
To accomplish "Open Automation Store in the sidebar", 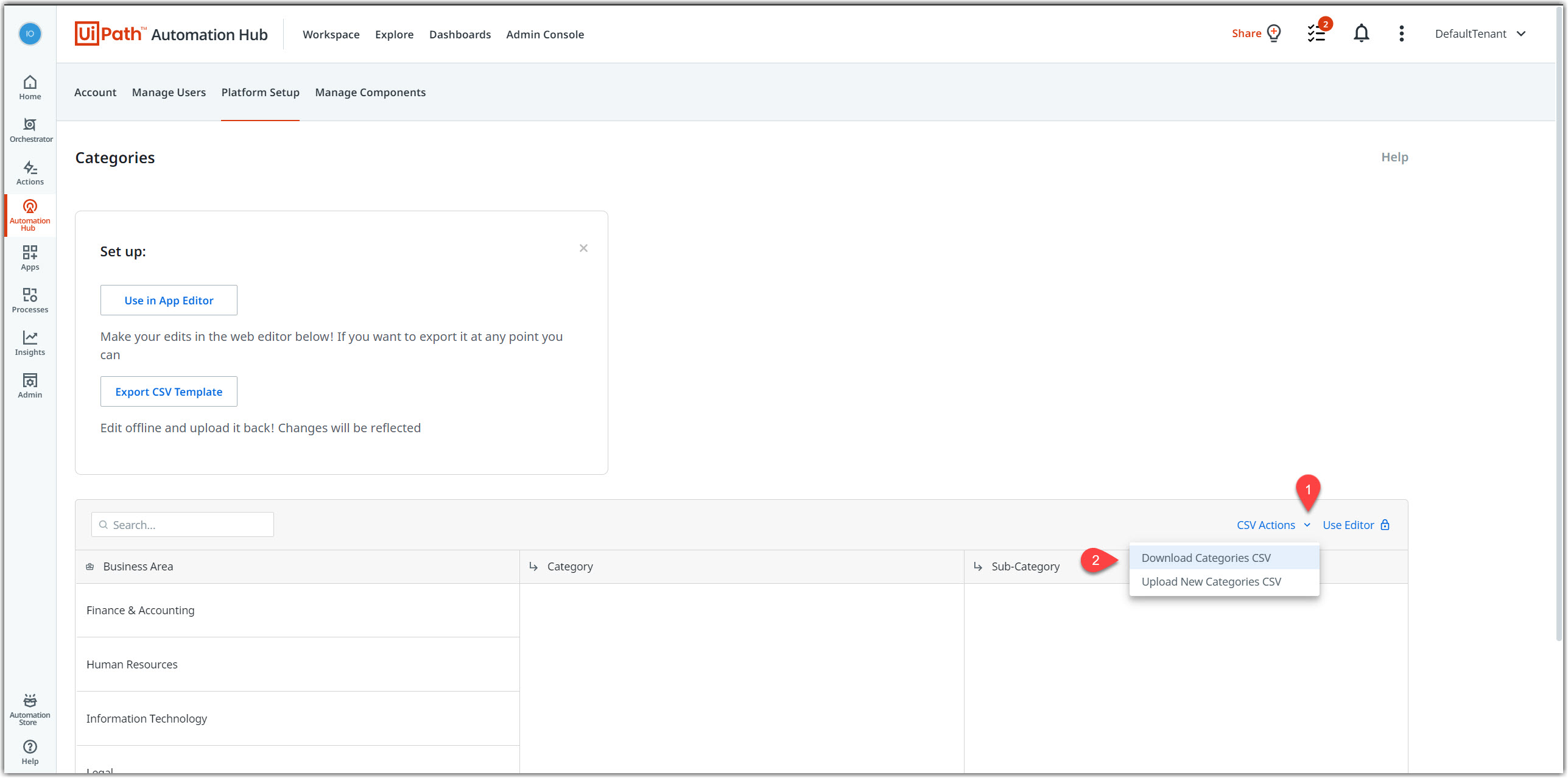I will point(30,709).
